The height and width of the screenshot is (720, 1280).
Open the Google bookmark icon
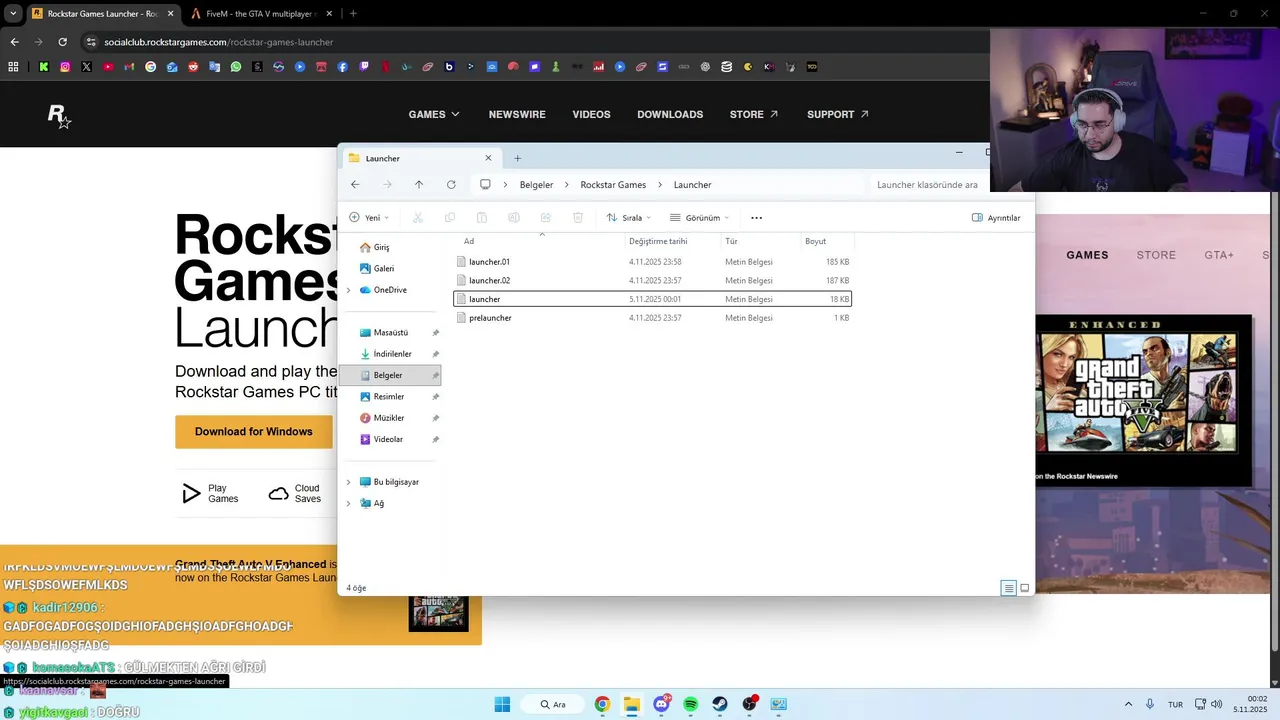coord(151,67)
